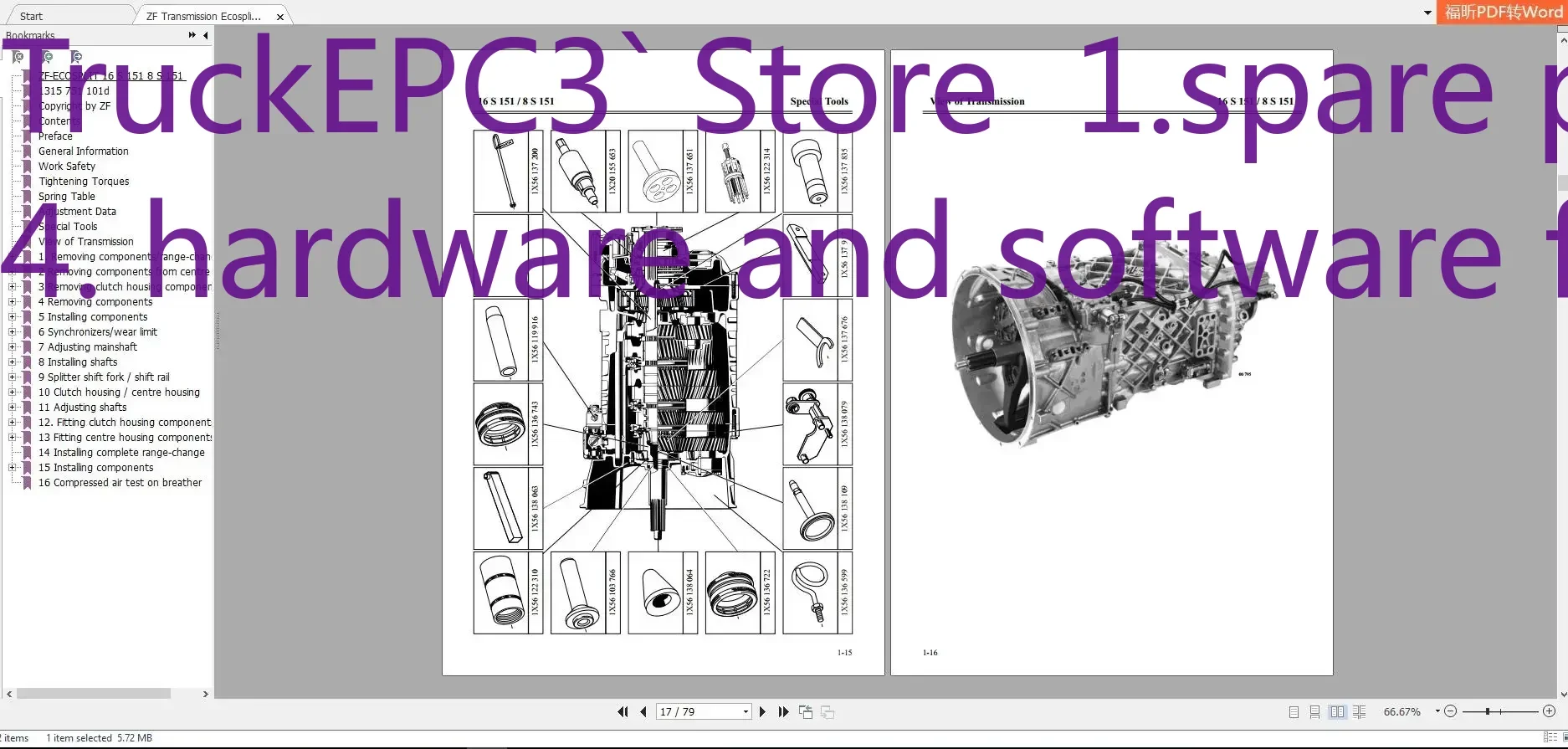Open the tab list dropdown arrow
1568x749 pixels.
pos(1427,13)
